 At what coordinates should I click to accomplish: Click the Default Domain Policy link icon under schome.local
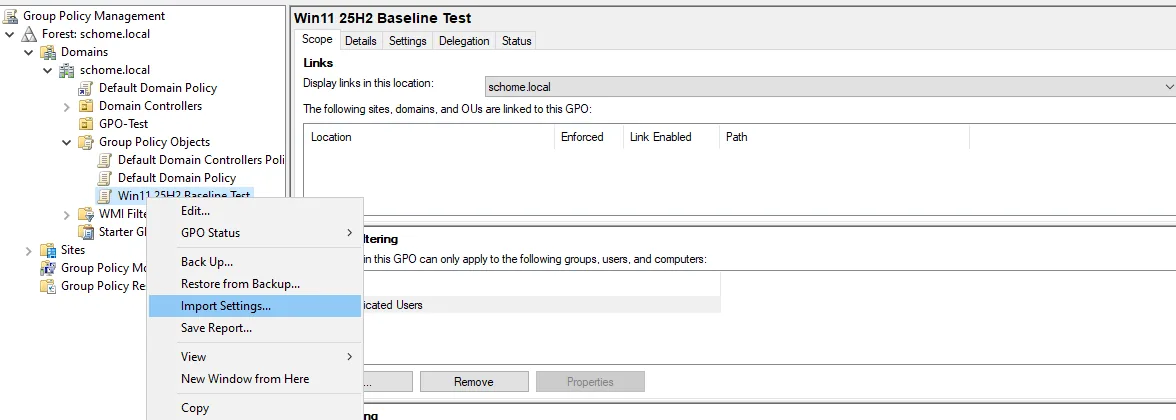(x=86, y=88)
